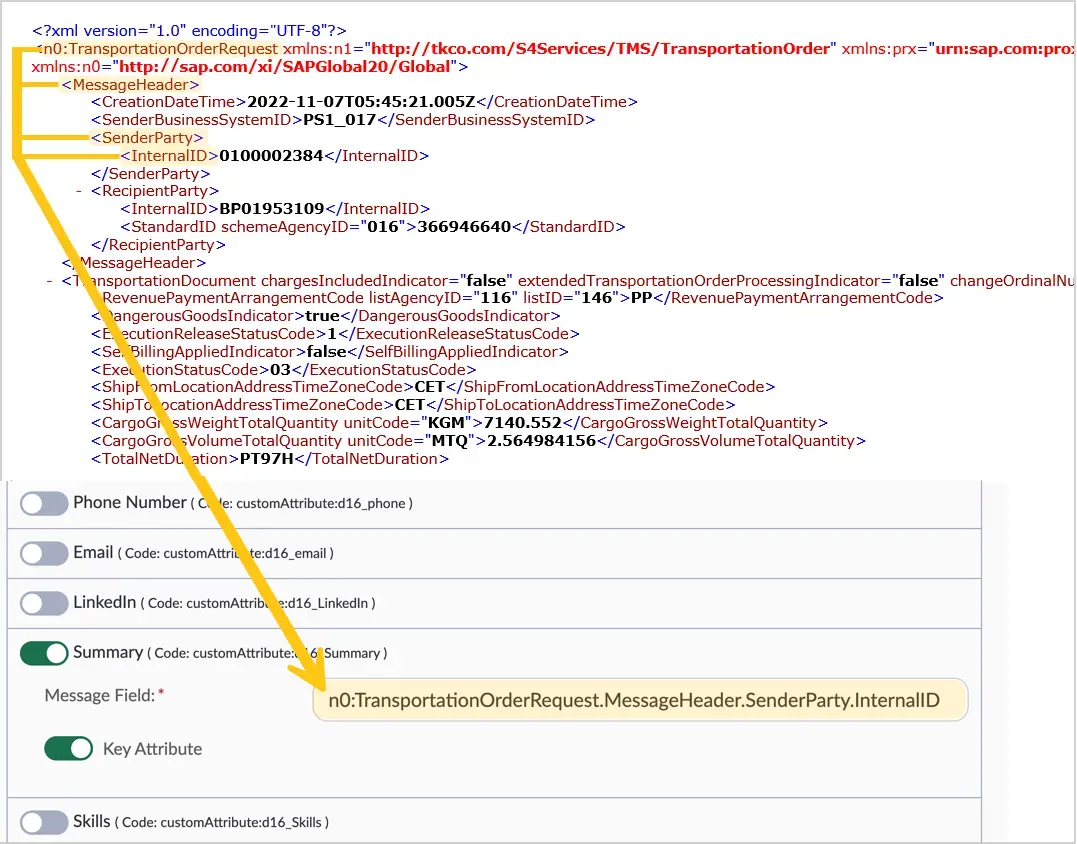Click the Phone Number attribute label
This screenshot has width=1077, height=844.
click(130, 503)
